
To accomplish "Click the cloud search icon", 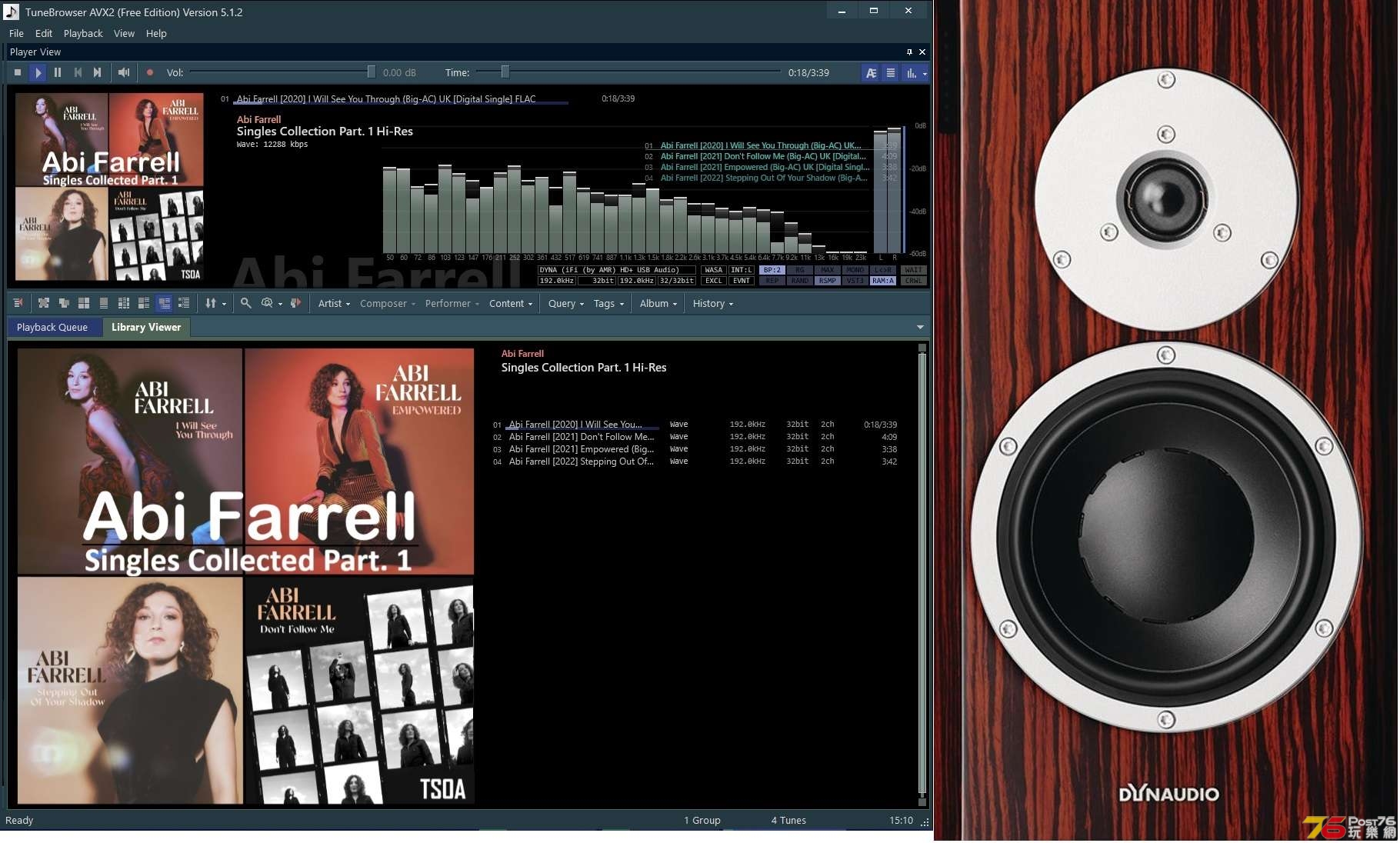I will coord(267,303).
